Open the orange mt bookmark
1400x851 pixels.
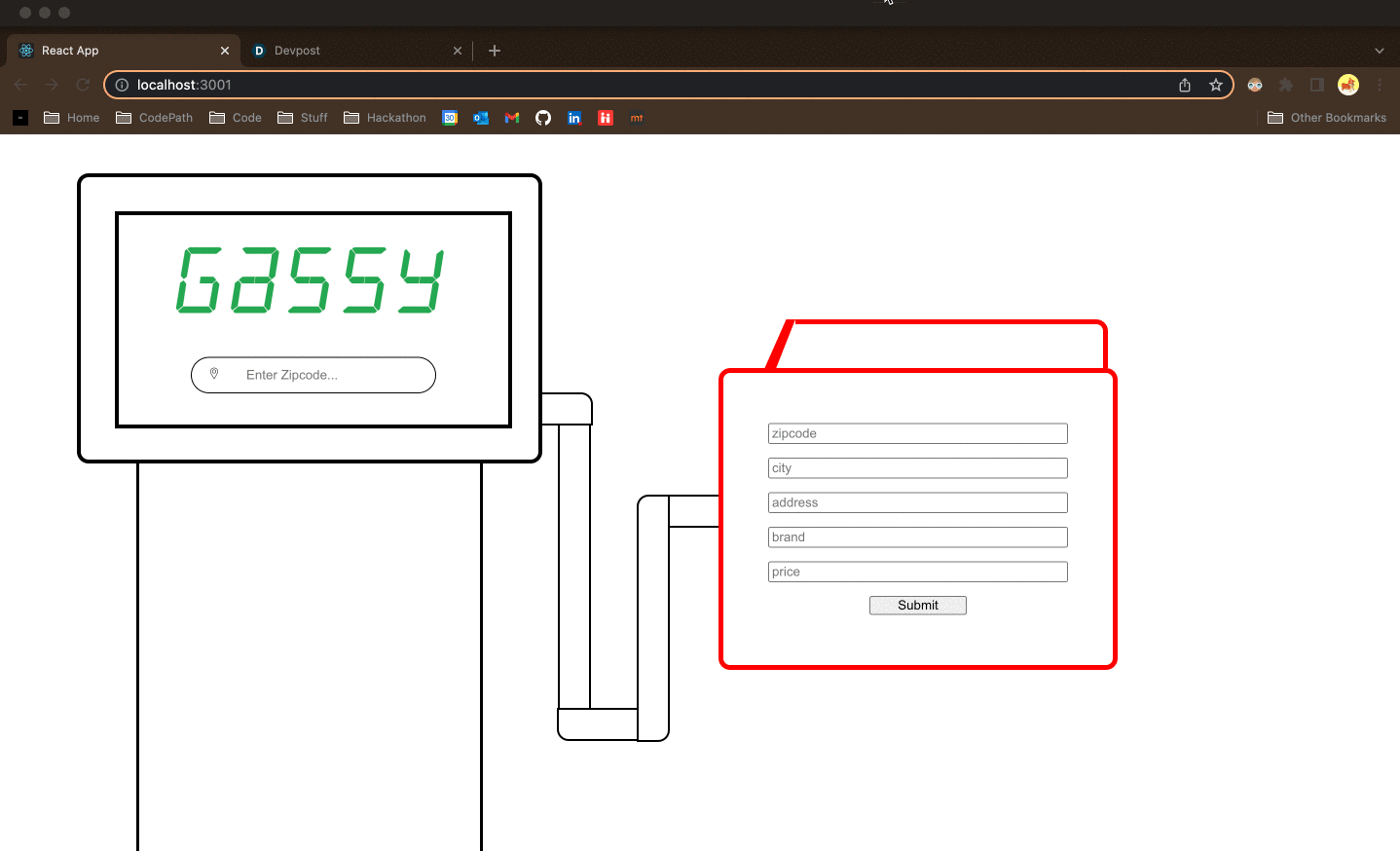click(637, 118)
